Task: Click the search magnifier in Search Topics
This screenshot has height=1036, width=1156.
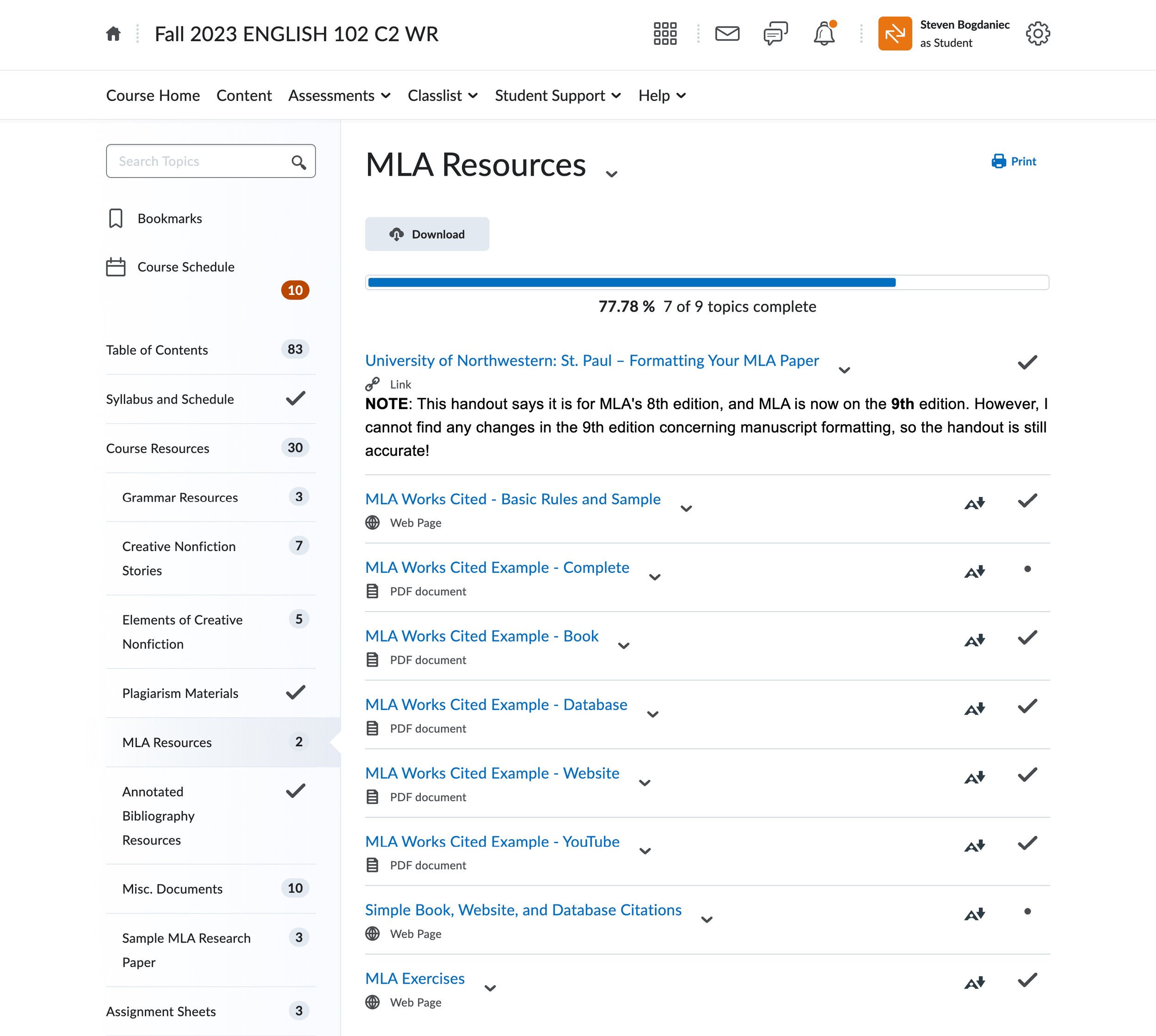Action: 298,162
